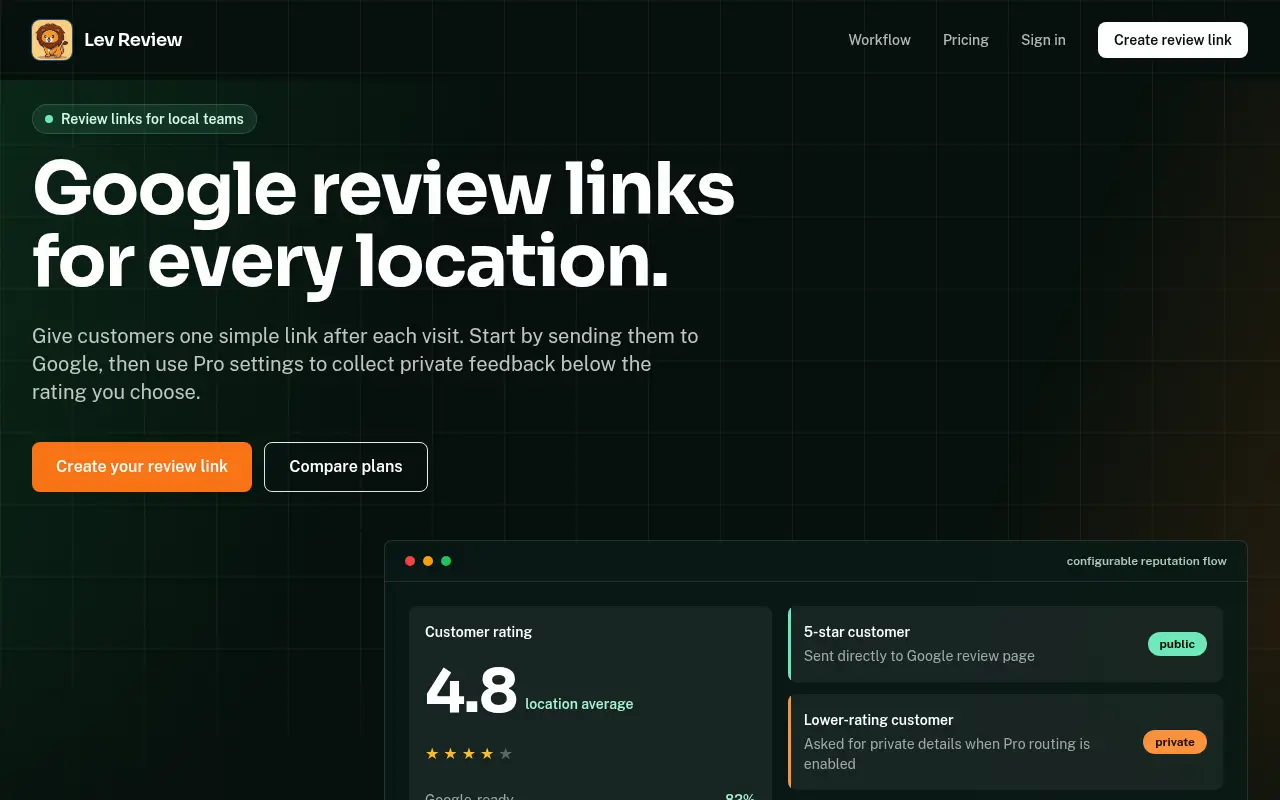Click the public tag
This screenshot has width=1280, height=800.
tap(1177, 644)
